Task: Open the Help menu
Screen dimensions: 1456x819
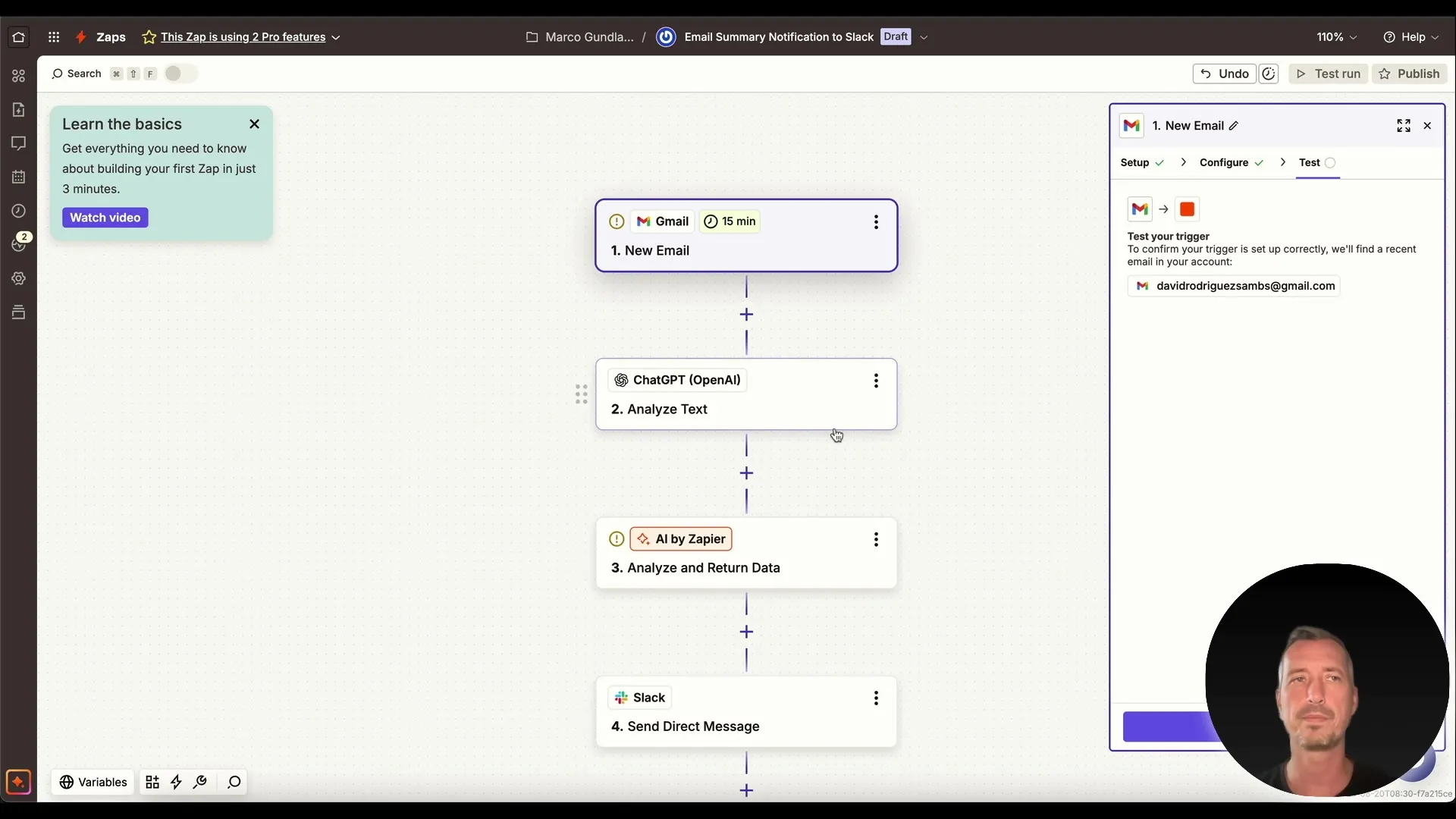Action: (x=1412, y=36)
